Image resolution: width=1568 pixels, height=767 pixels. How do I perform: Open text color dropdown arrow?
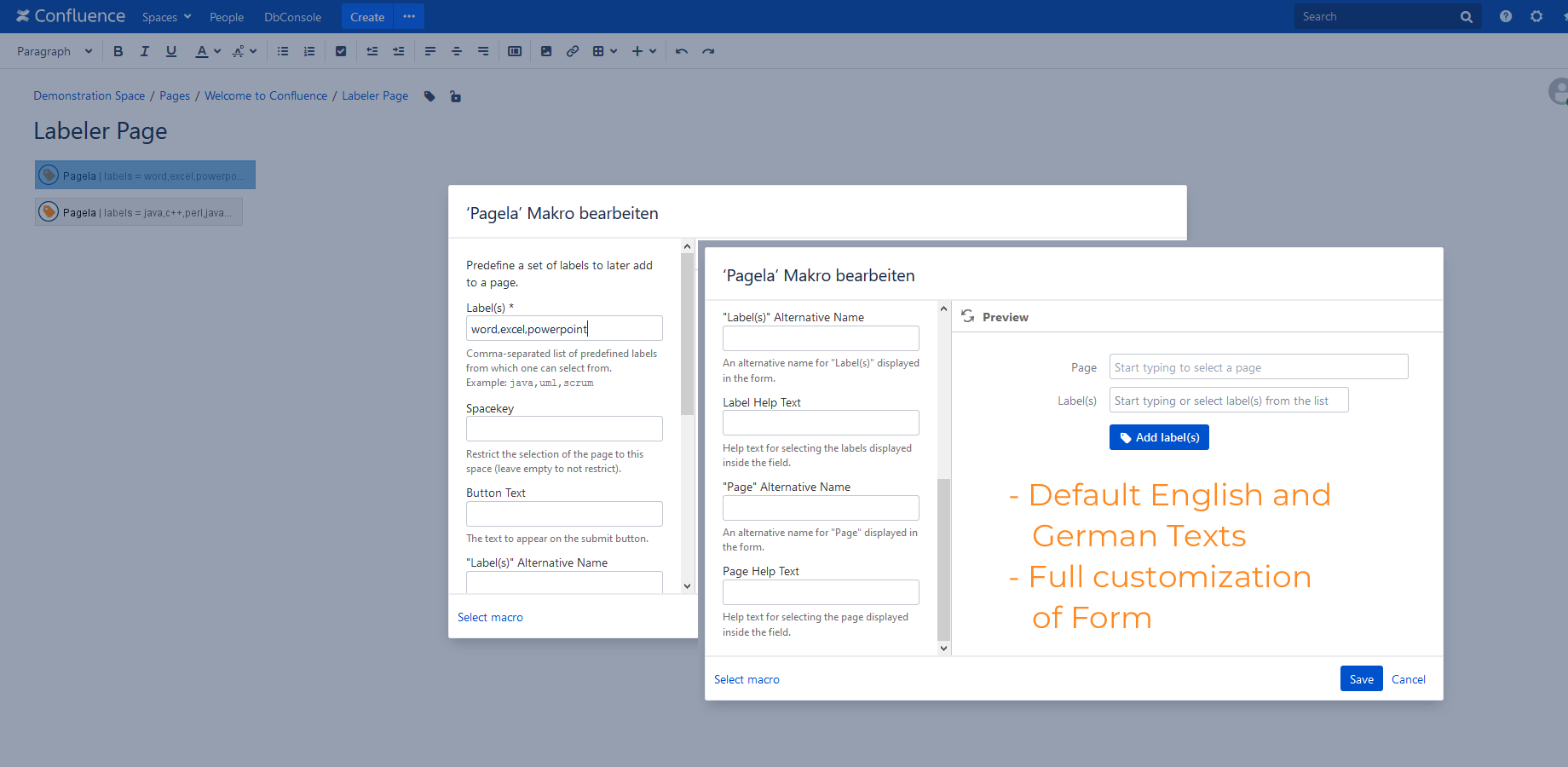tap(217, 51)
